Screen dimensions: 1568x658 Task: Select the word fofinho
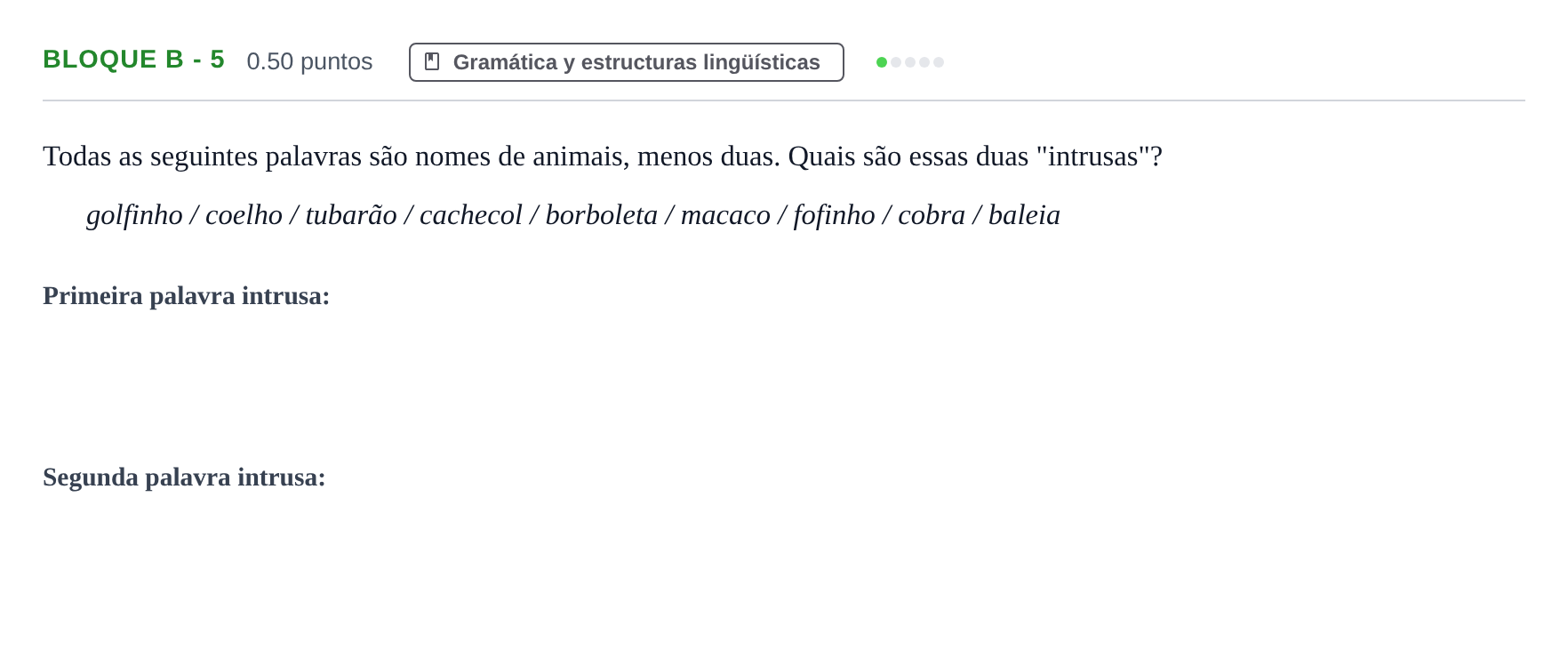pos(834,215)
